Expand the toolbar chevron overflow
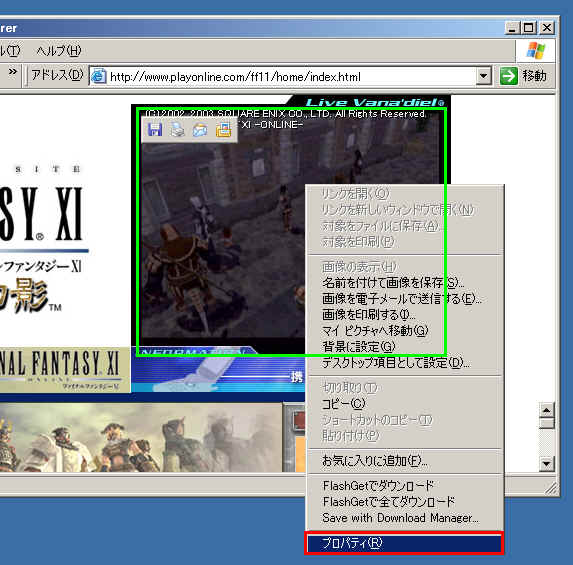573x565 pixels. pyautogui.click(x=13, y=72)
